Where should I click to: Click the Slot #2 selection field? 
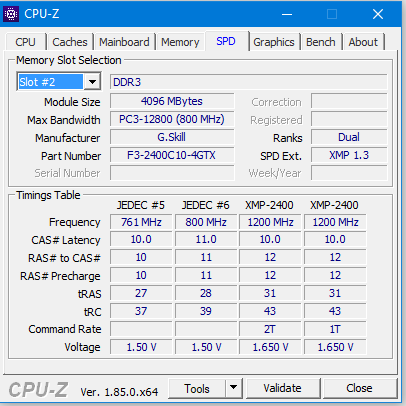pyautogui.click(x=51, y=81)
